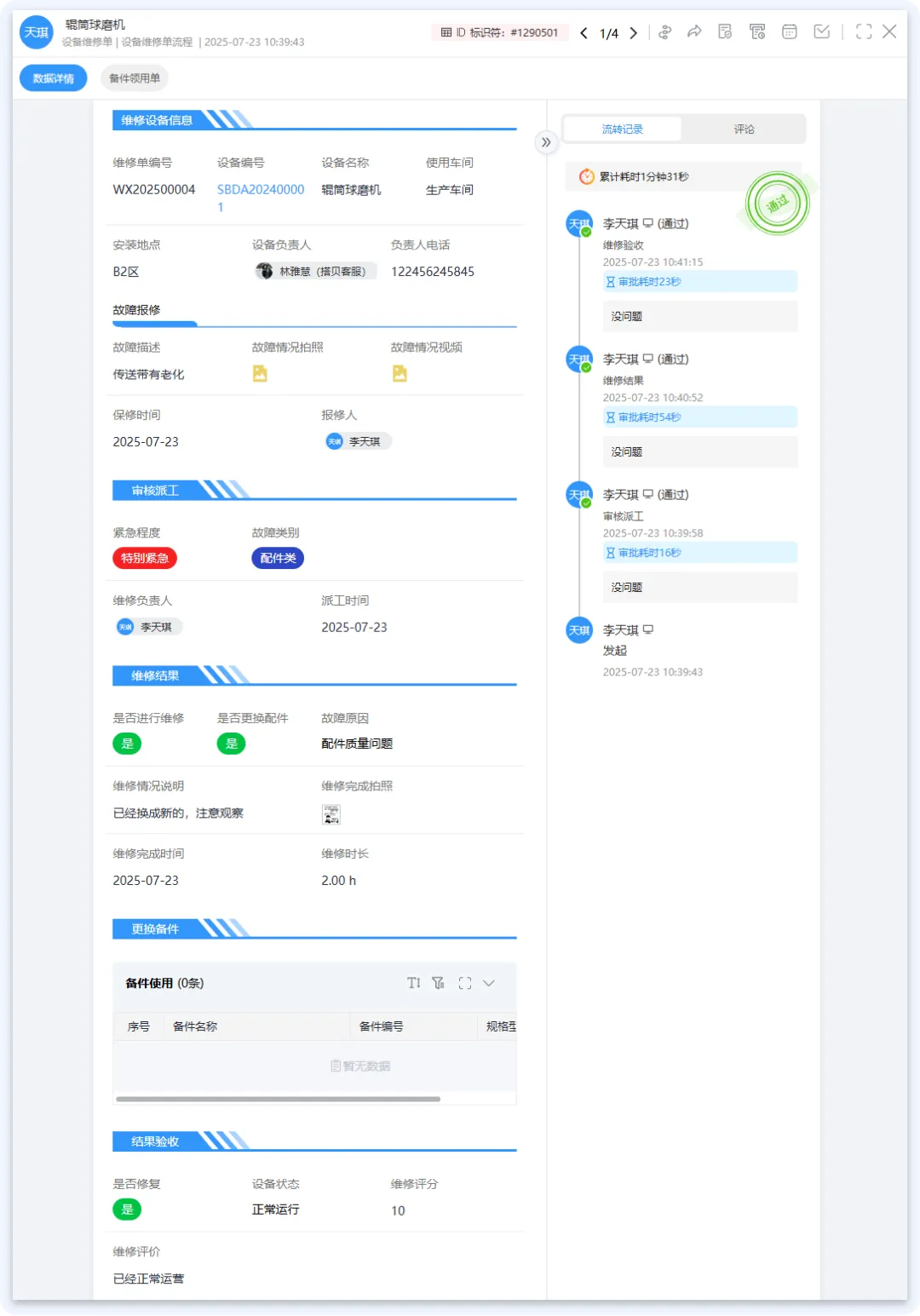The width and height of the screenshot is (920, 1316).
Task: Click the share arrow icon
Action: tap(694, 32)
